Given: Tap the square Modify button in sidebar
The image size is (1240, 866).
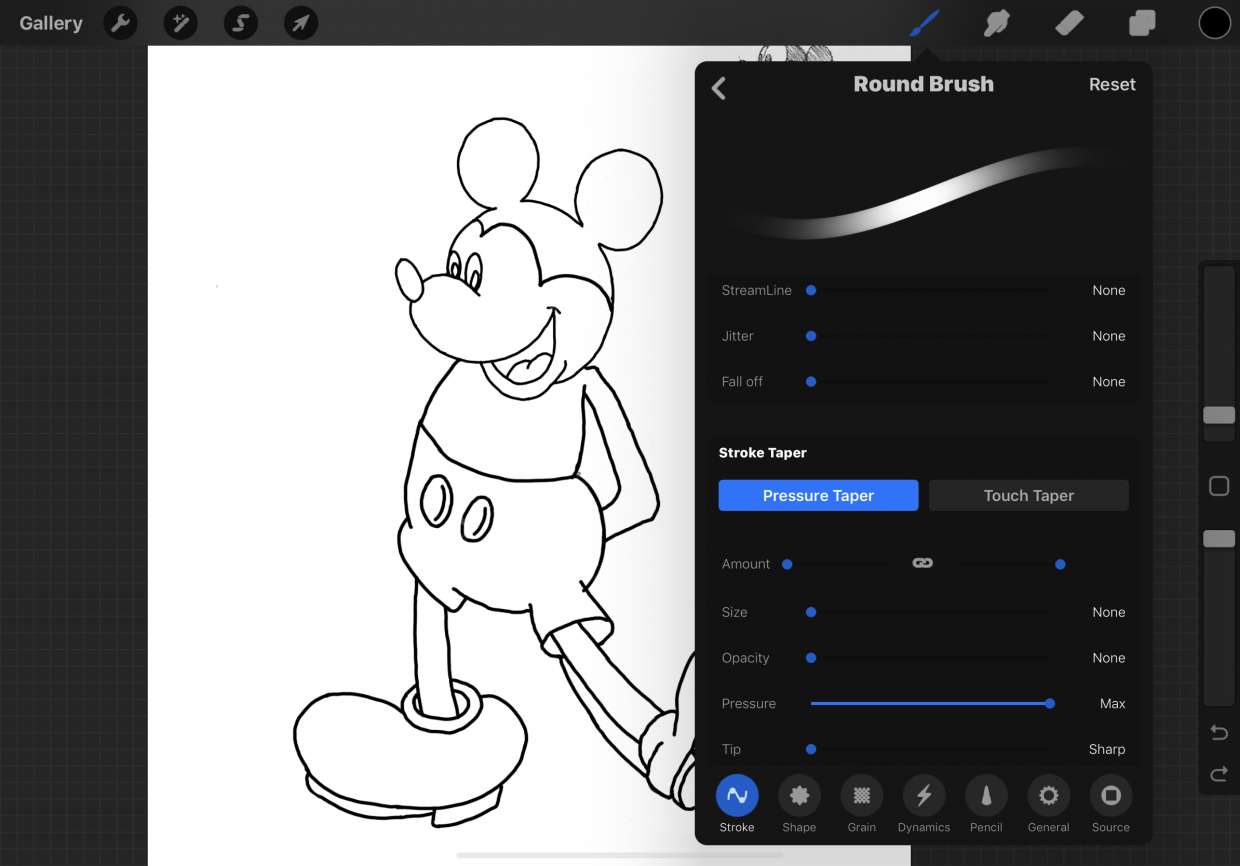Looking at the screenshot, I should pyautogui.click(x=1219, y=486).
